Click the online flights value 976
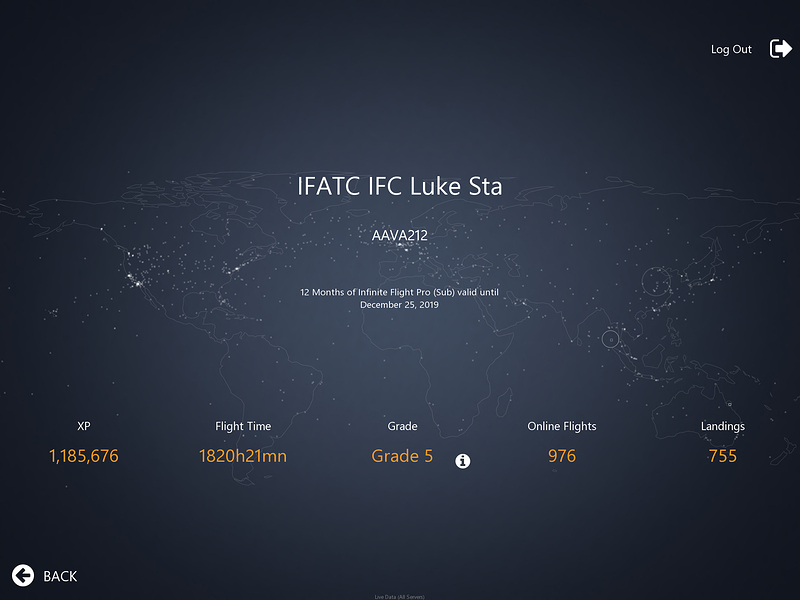 click(562, 456)
